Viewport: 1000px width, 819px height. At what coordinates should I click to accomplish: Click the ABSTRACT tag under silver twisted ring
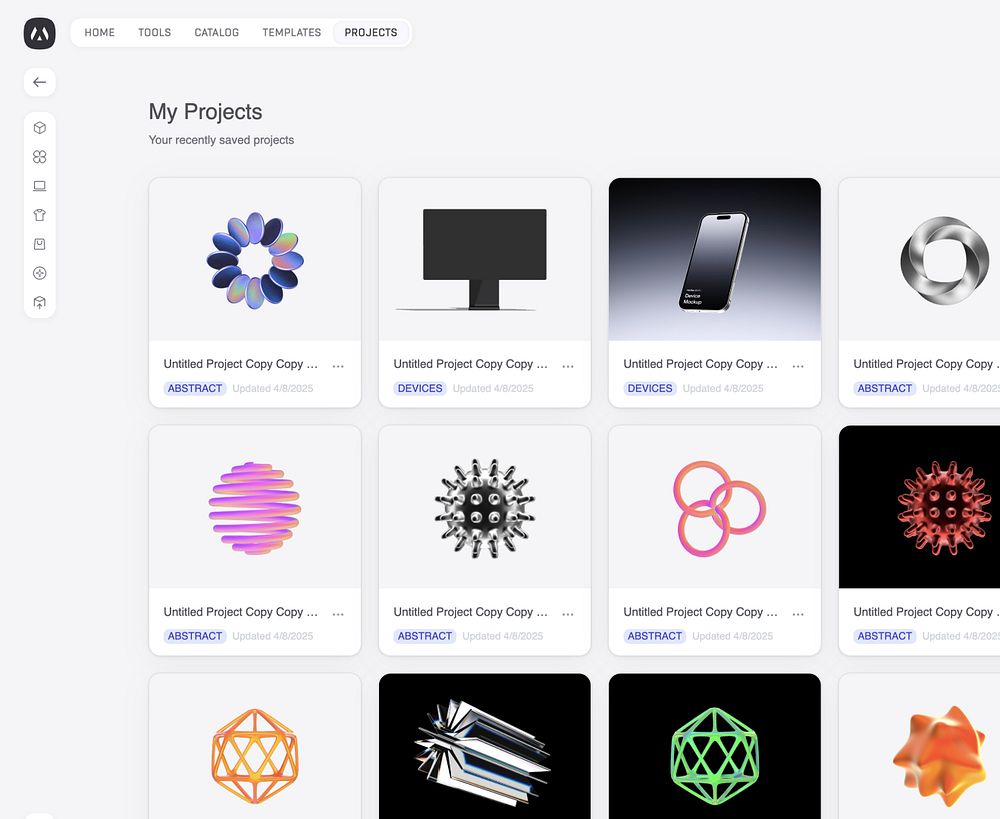coord(885,388)
